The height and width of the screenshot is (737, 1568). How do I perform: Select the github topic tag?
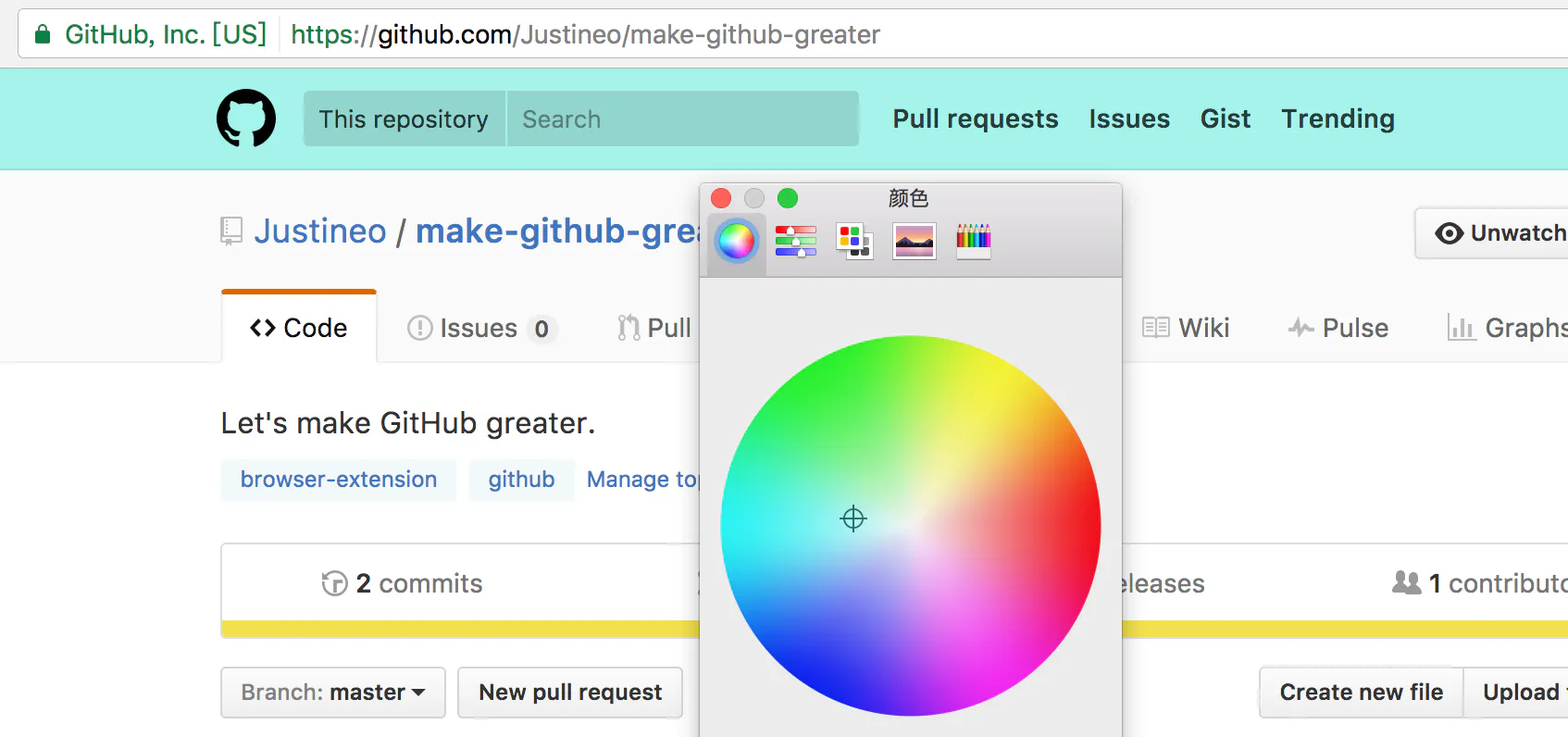[521, 480]
